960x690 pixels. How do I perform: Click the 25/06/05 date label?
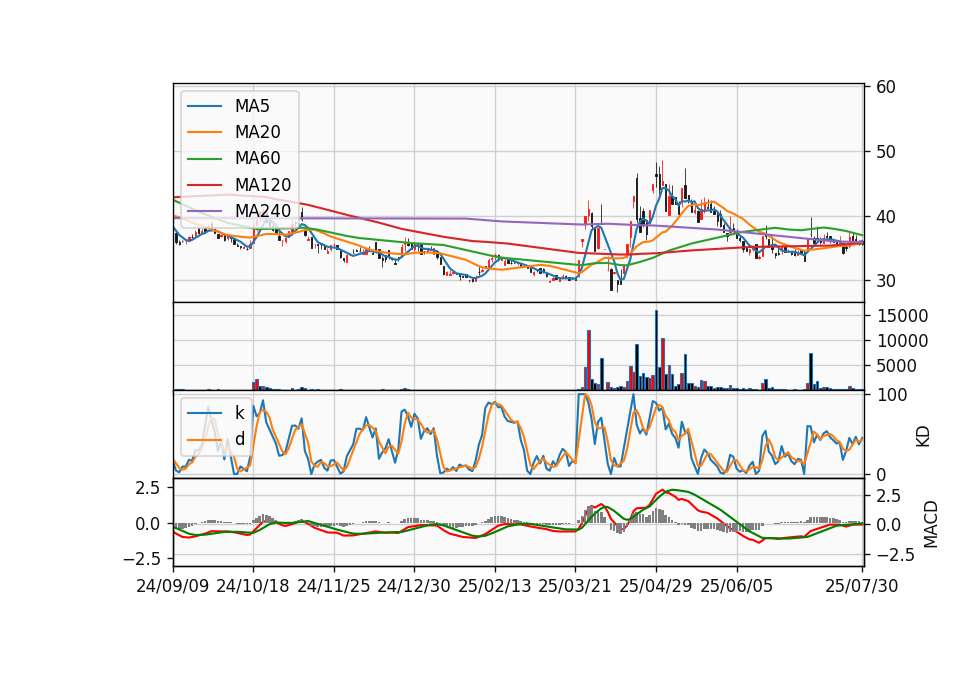tap(737, 586)
